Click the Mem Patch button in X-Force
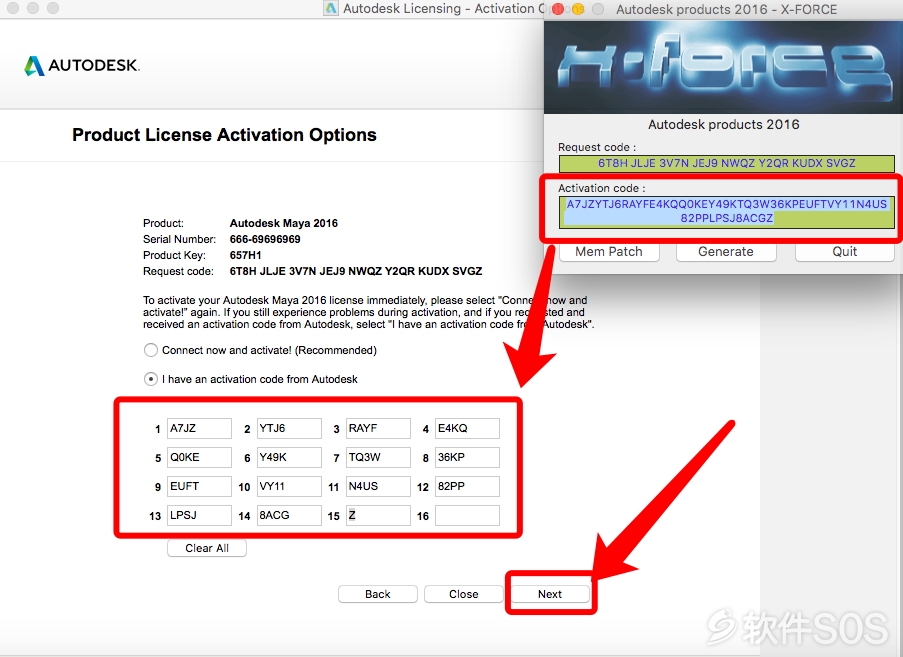 pos(609,252)
